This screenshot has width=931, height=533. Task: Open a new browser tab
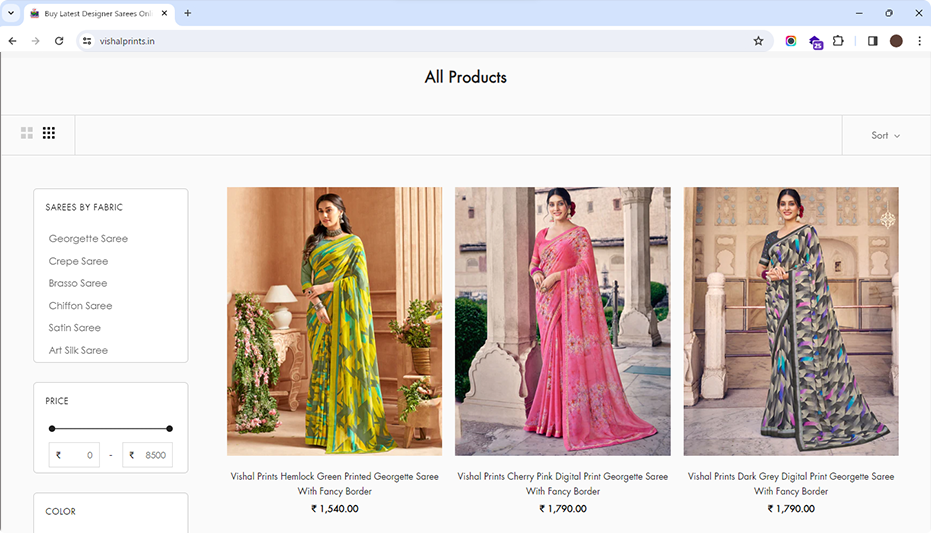(x=188, y=13)
